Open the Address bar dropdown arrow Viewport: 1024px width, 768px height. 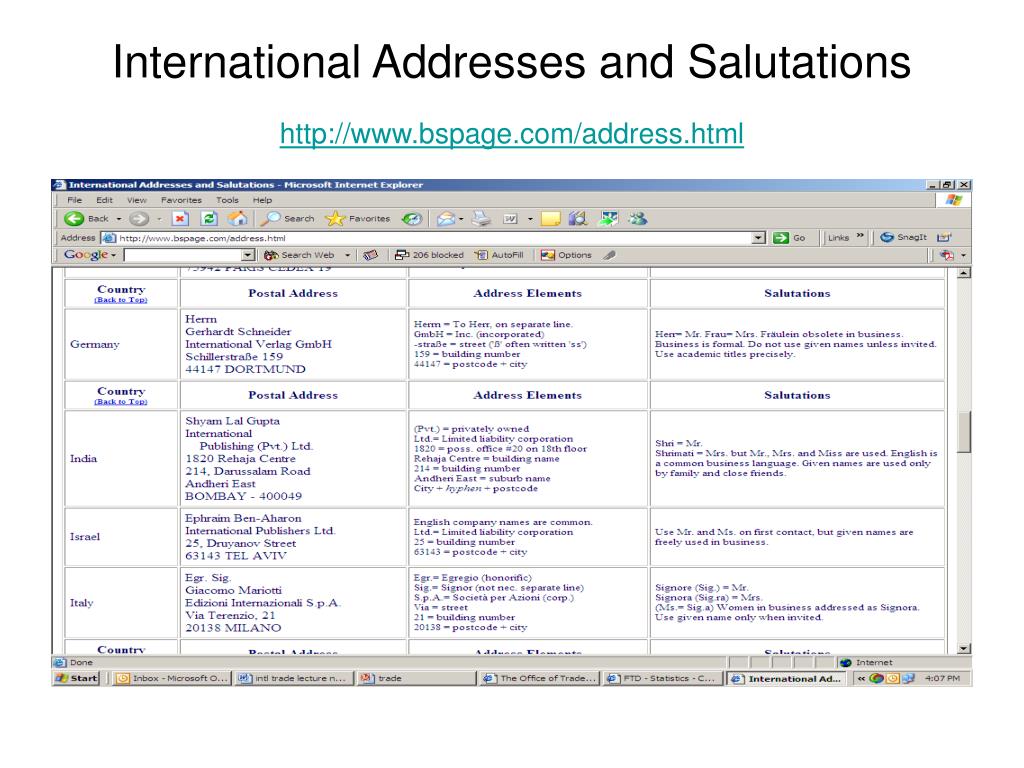pos(758,238)
